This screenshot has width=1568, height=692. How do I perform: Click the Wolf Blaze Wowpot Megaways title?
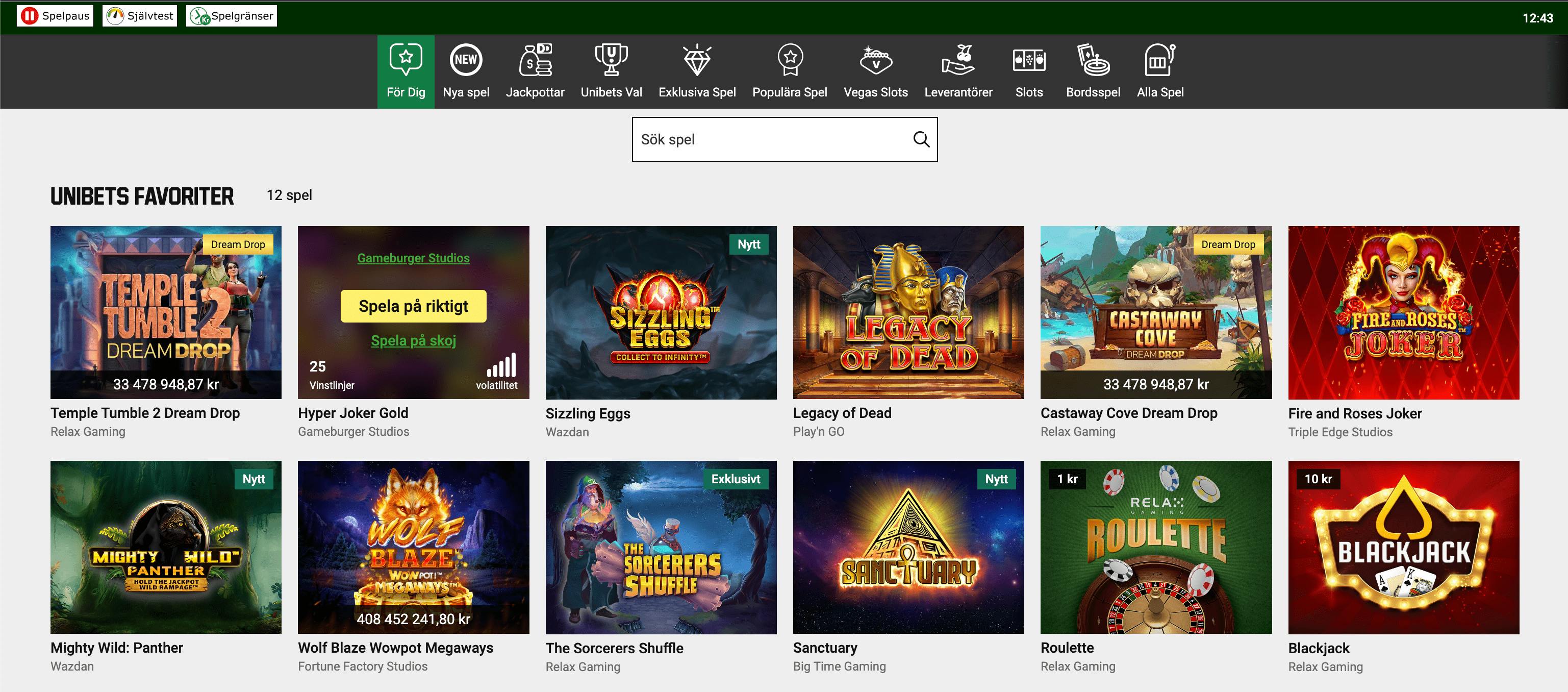click(396, 648)
